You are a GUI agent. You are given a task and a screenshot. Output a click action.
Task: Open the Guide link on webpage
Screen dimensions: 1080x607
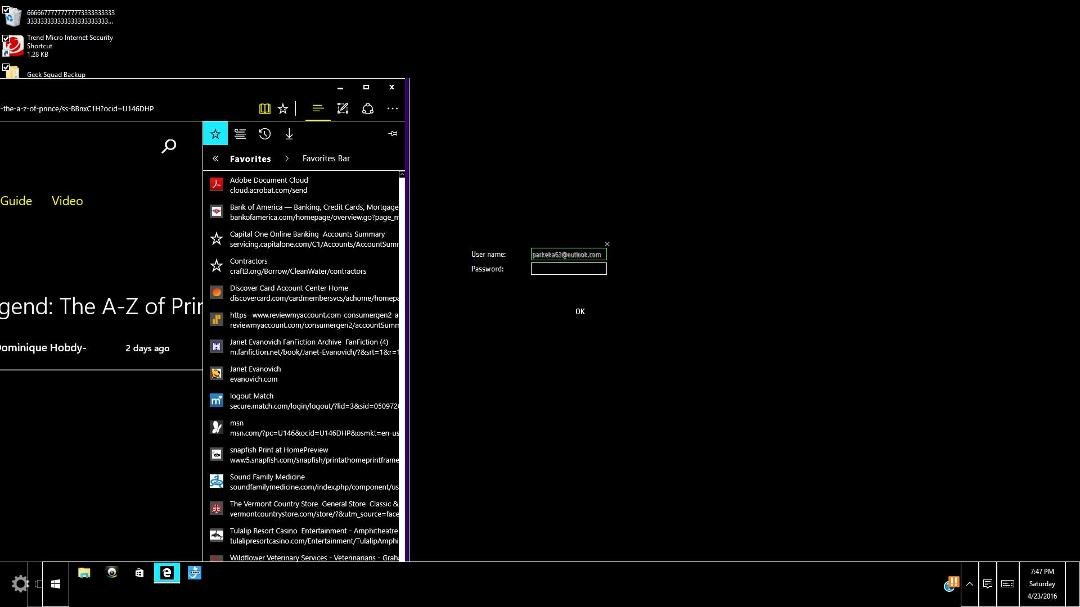point(16,200)
